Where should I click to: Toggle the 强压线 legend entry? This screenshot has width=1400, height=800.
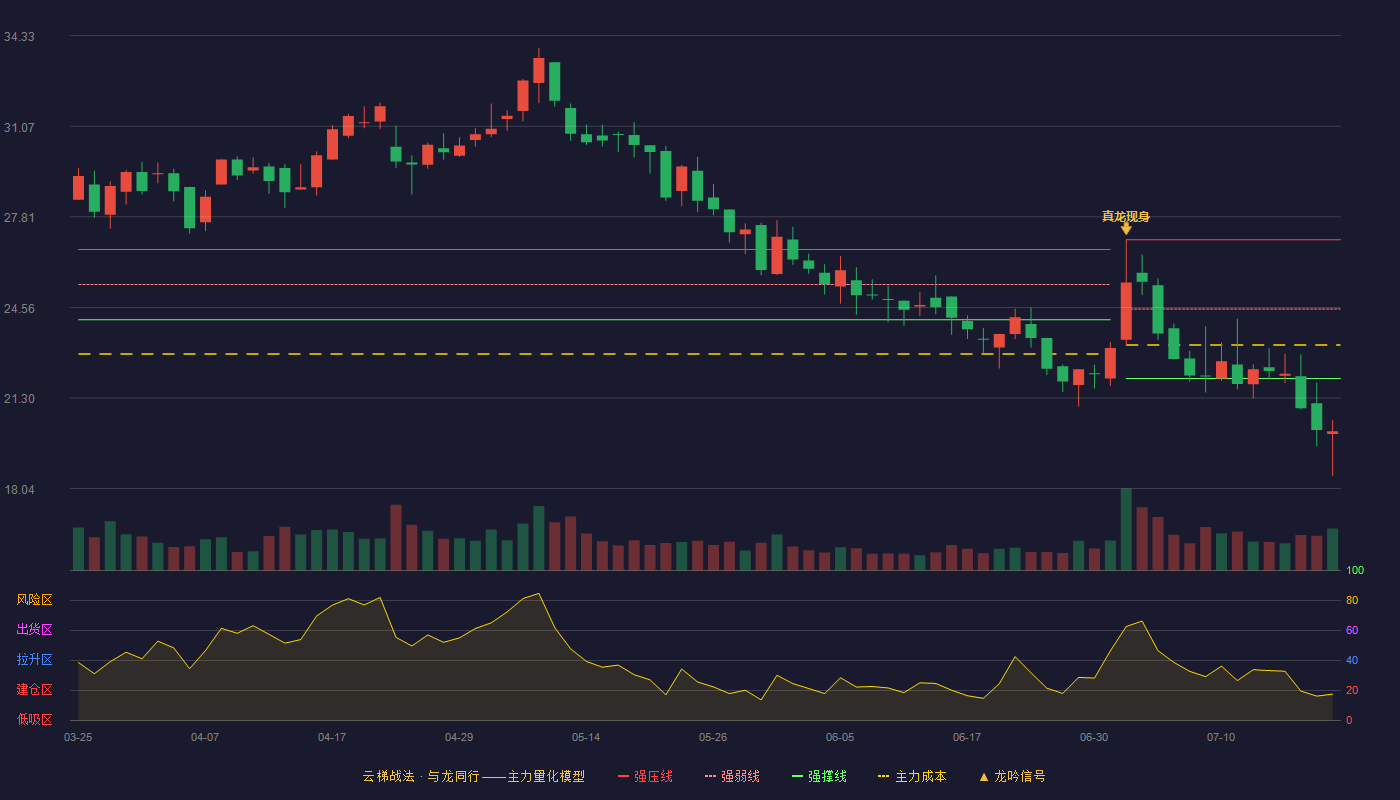645,776
